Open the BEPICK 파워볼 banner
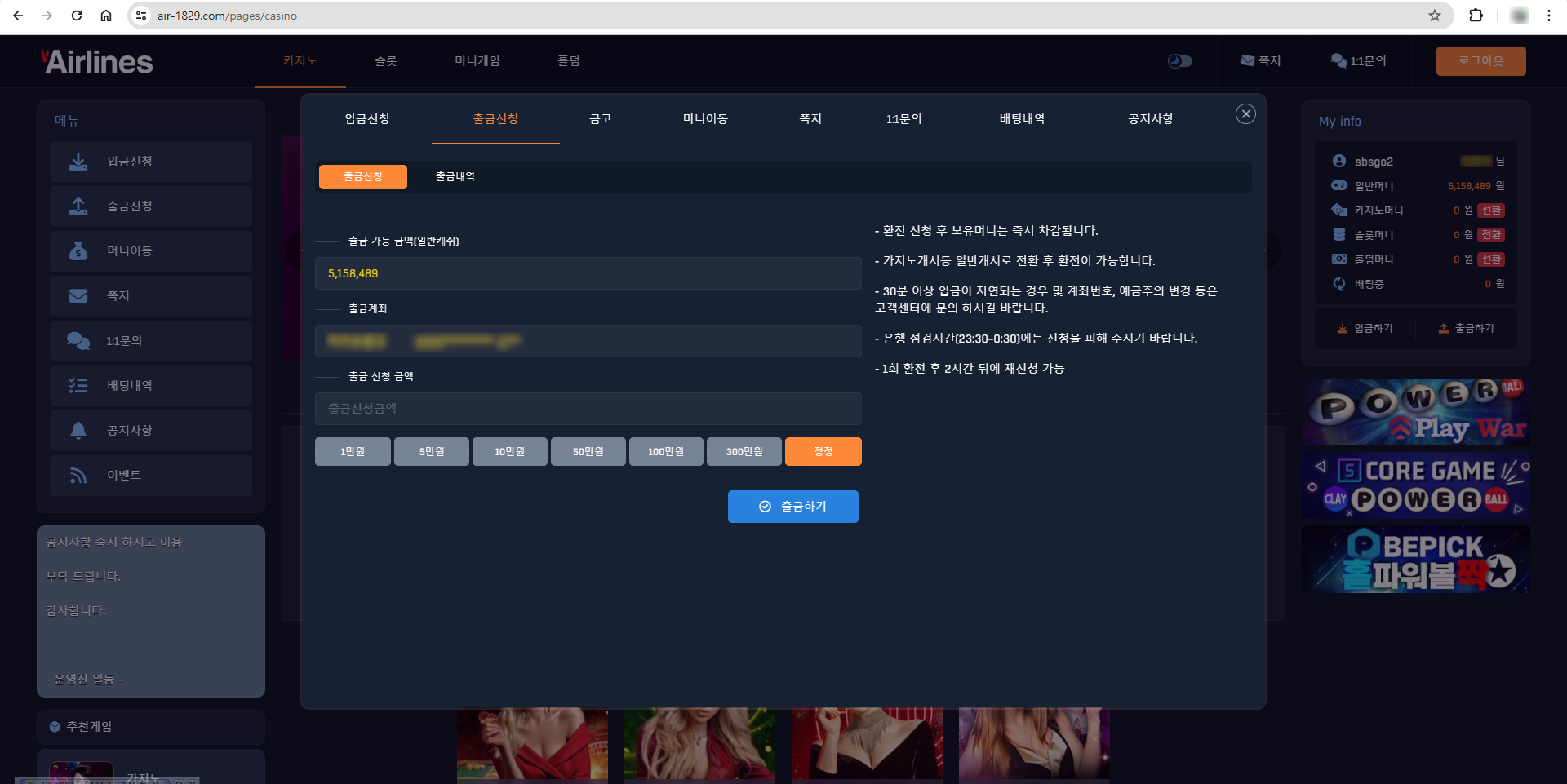1567x784 pixels. 1416,559
